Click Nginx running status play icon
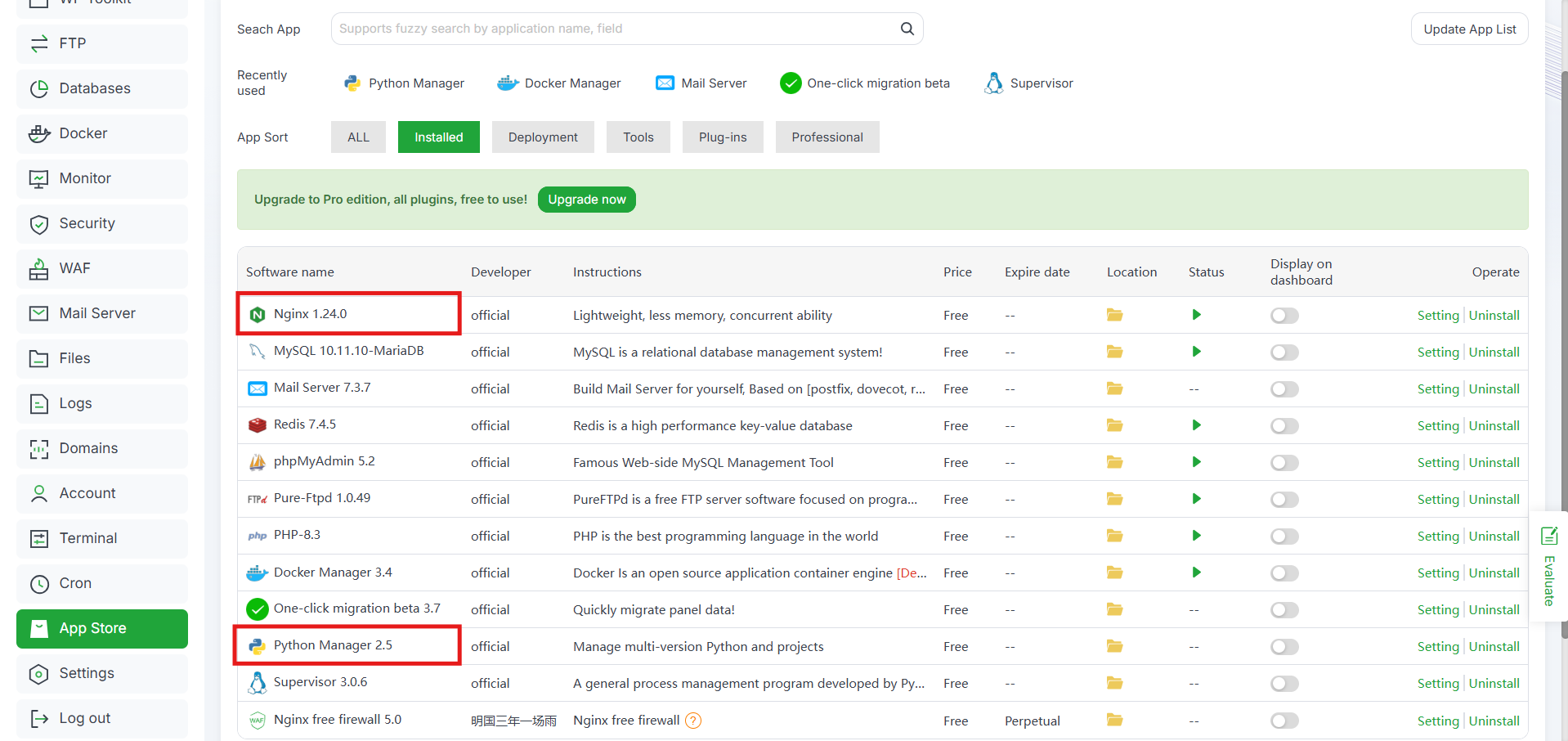 point(1196,315)
